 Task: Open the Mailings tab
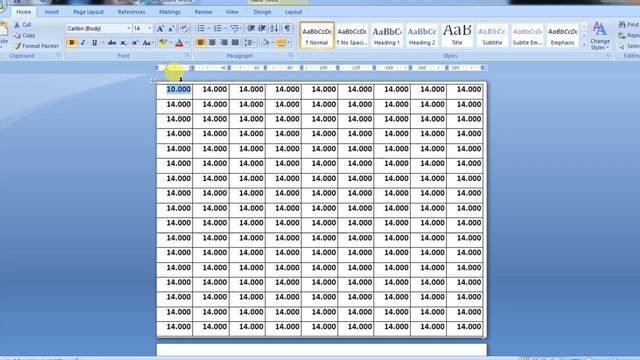170,12
